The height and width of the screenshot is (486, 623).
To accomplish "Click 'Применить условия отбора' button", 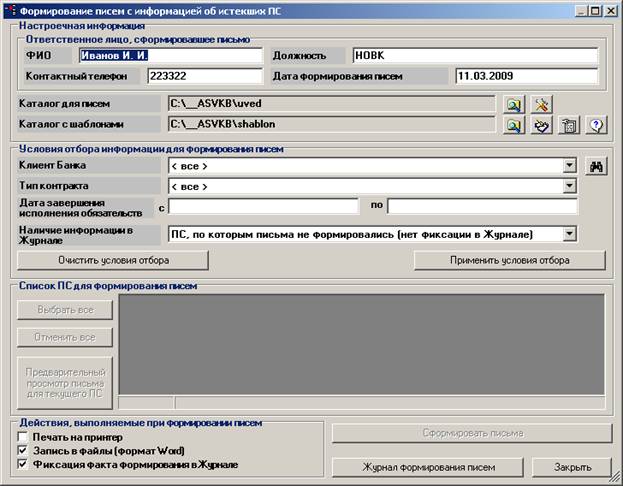I will tap(509, 260).
